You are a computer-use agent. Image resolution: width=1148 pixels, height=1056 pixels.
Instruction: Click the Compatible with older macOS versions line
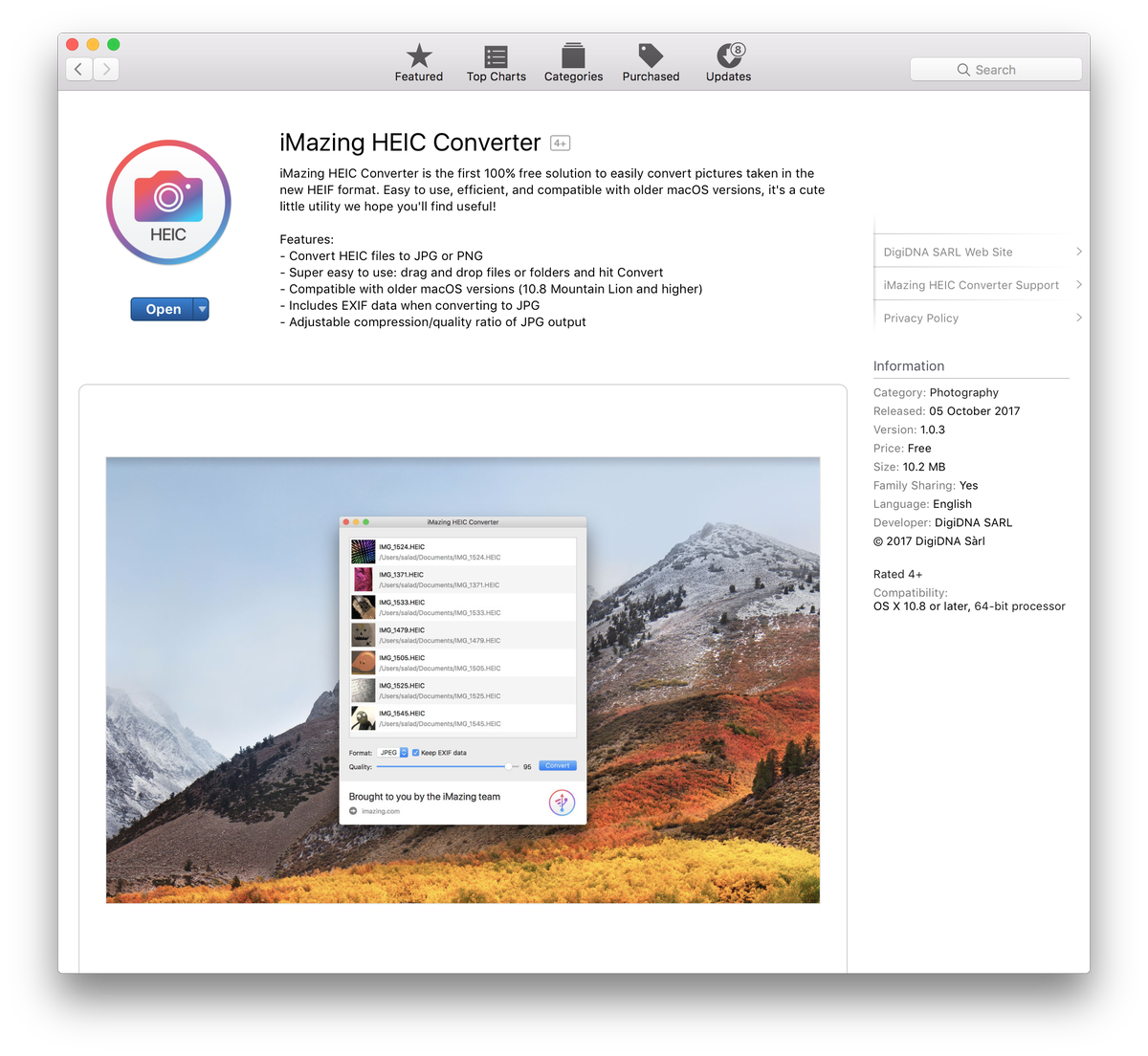point(491,289)
